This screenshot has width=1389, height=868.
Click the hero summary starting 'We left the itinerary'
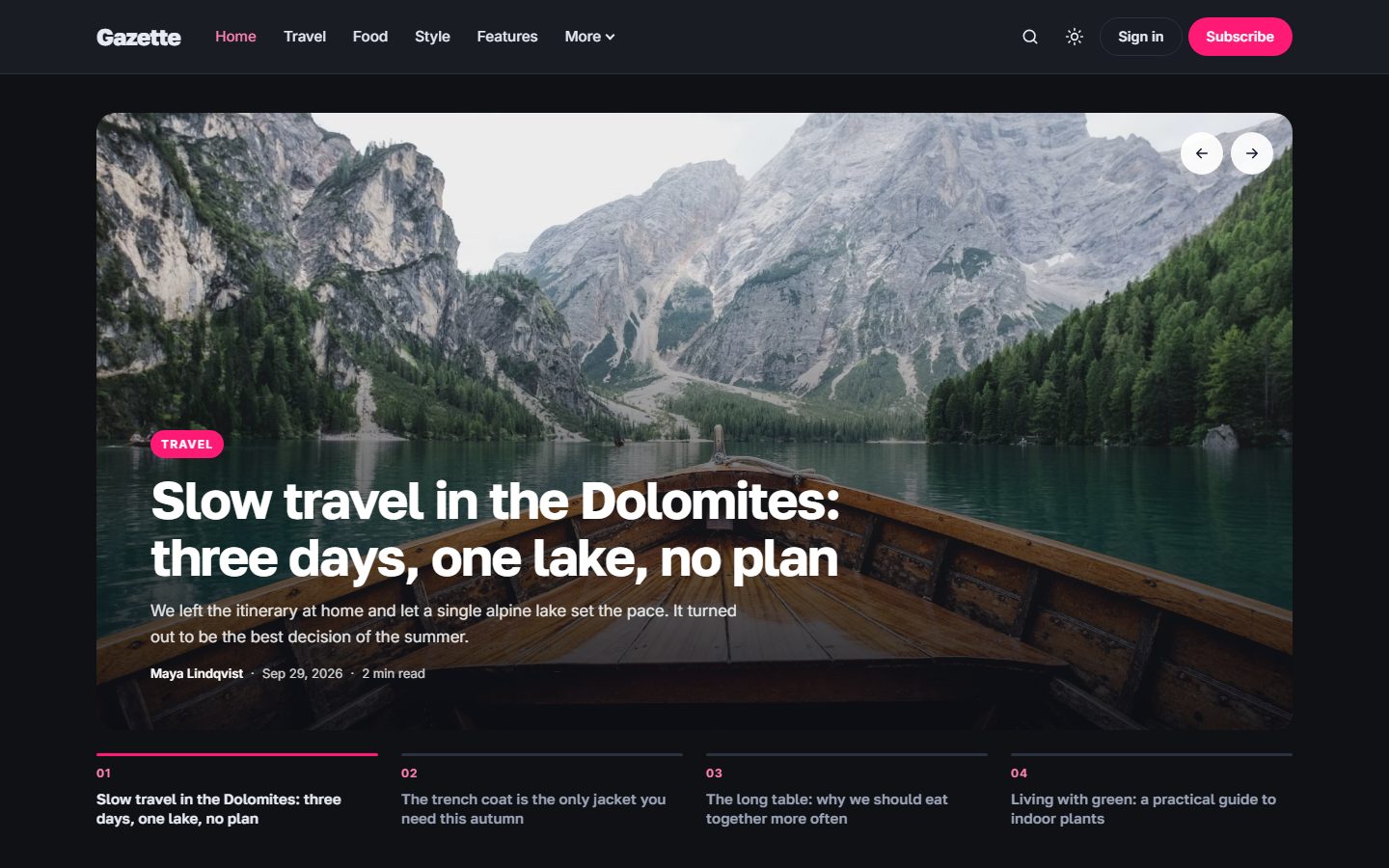444,623
